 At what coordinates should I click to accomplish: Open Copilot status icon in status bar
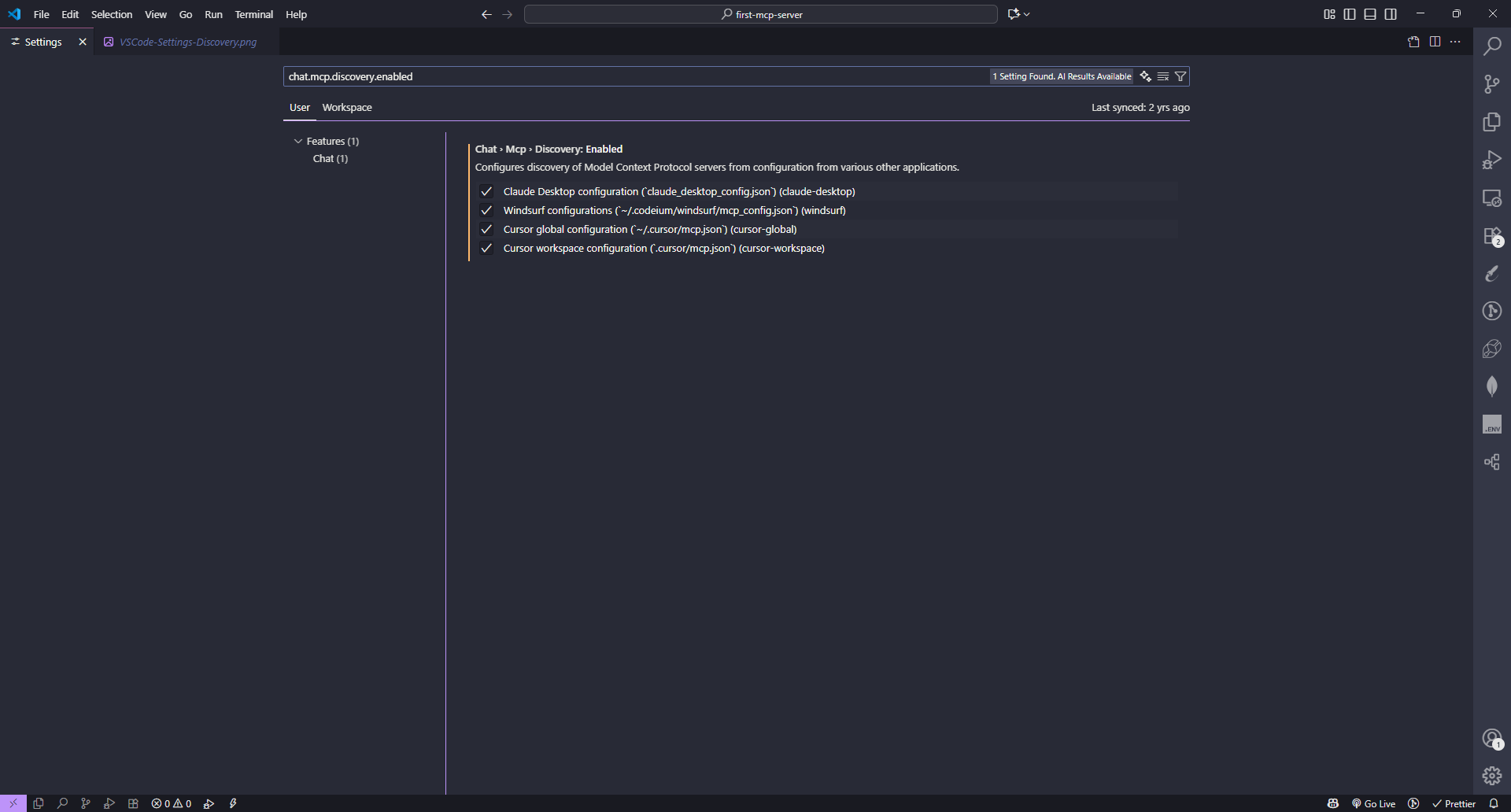tap(1332, 803)
